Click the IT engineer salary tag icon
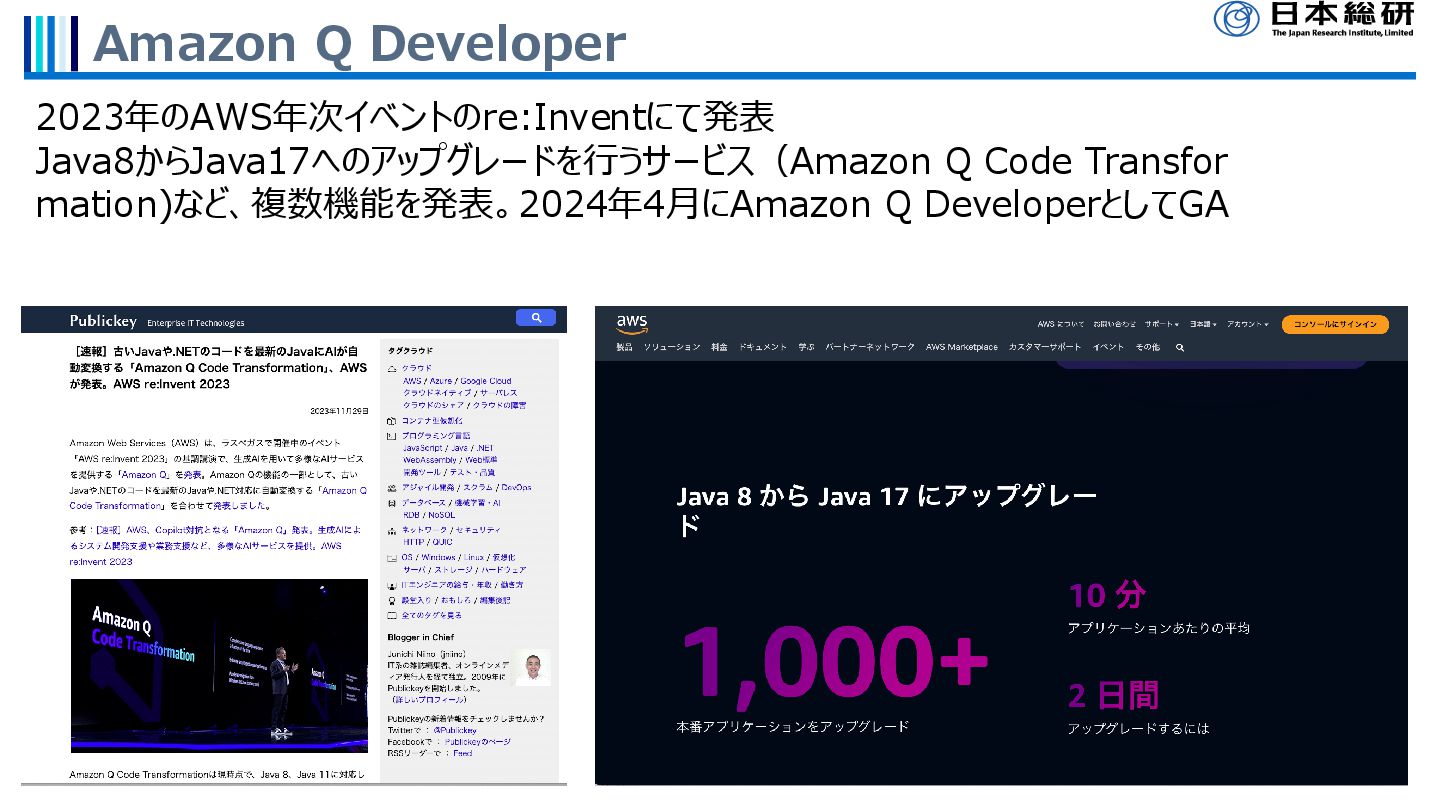 click(x=392, y=584)
